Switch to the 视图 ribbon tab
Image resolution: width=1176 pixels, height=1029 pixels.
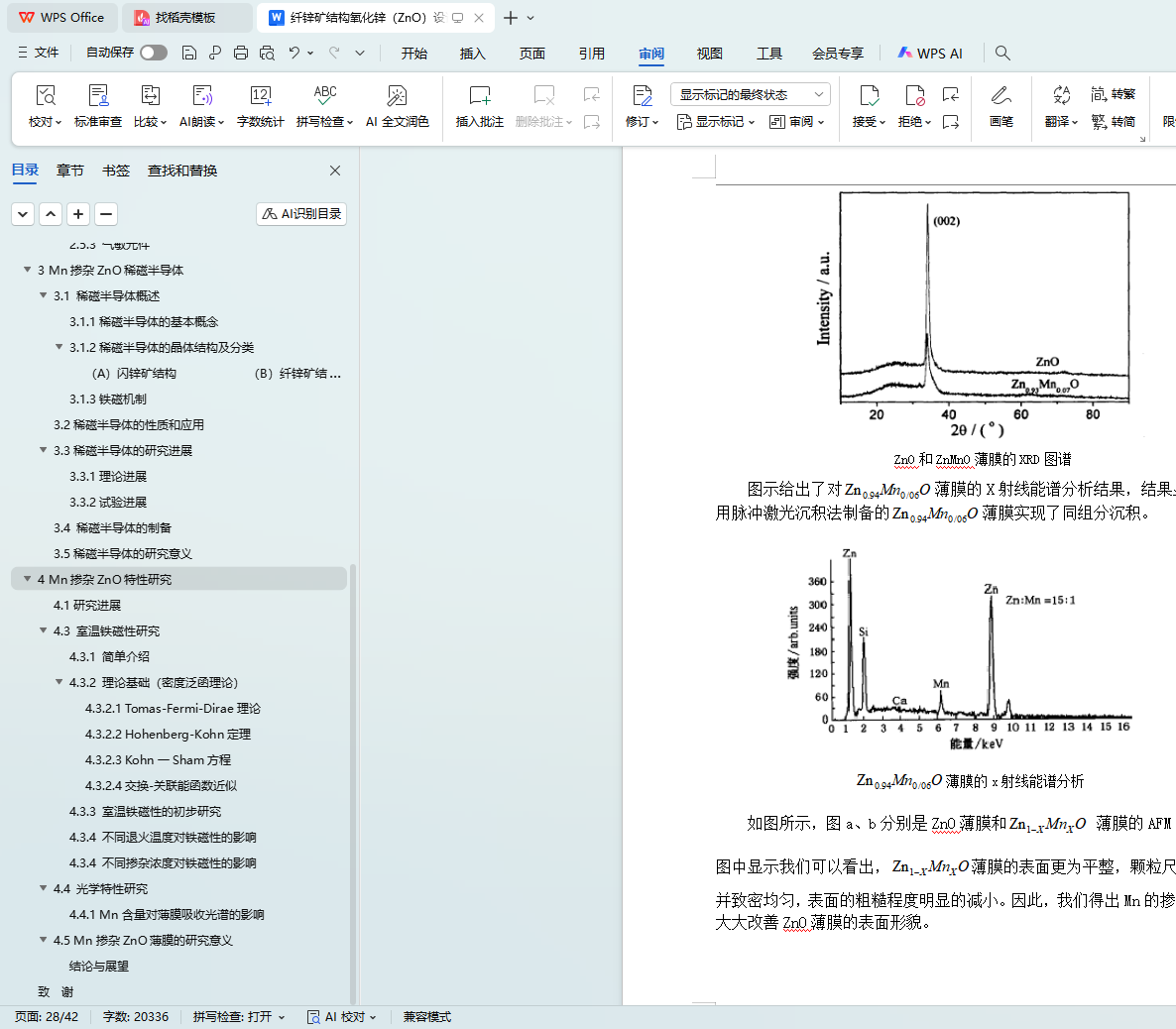coord(709,54)
